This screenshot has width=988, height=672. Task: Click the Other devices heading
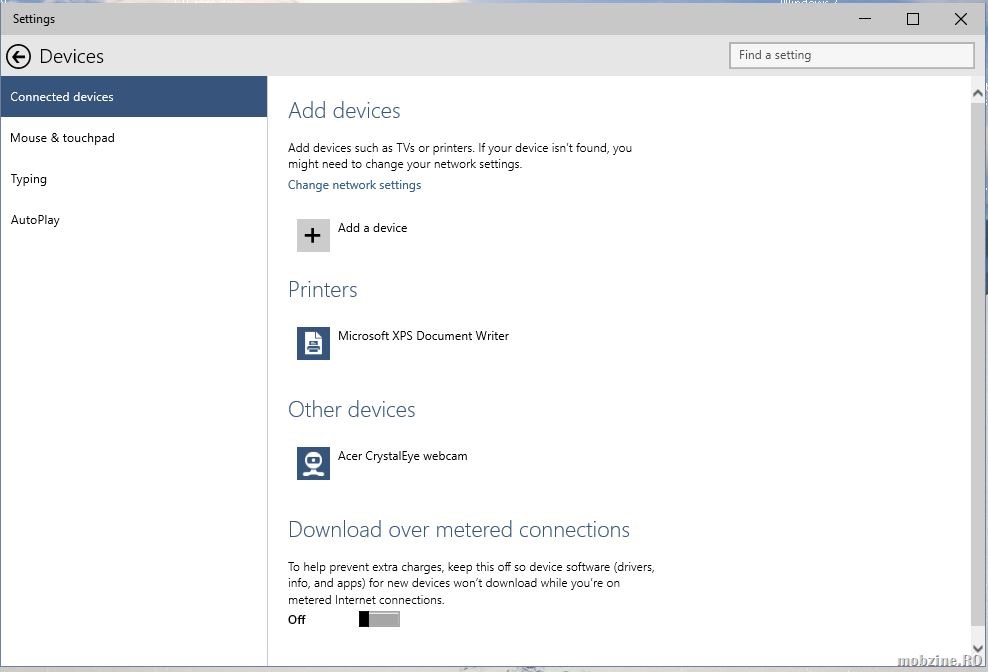coord(352,410)
